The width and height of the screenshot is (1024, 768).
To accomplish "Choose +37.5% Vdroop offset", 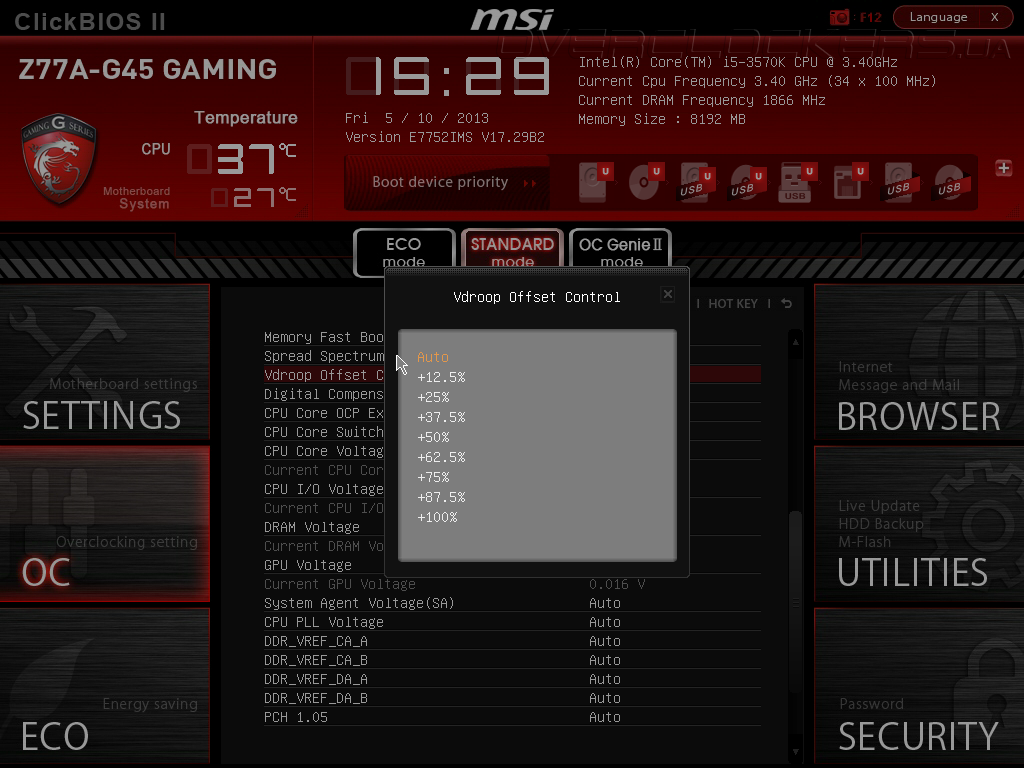I will point(441,417).
